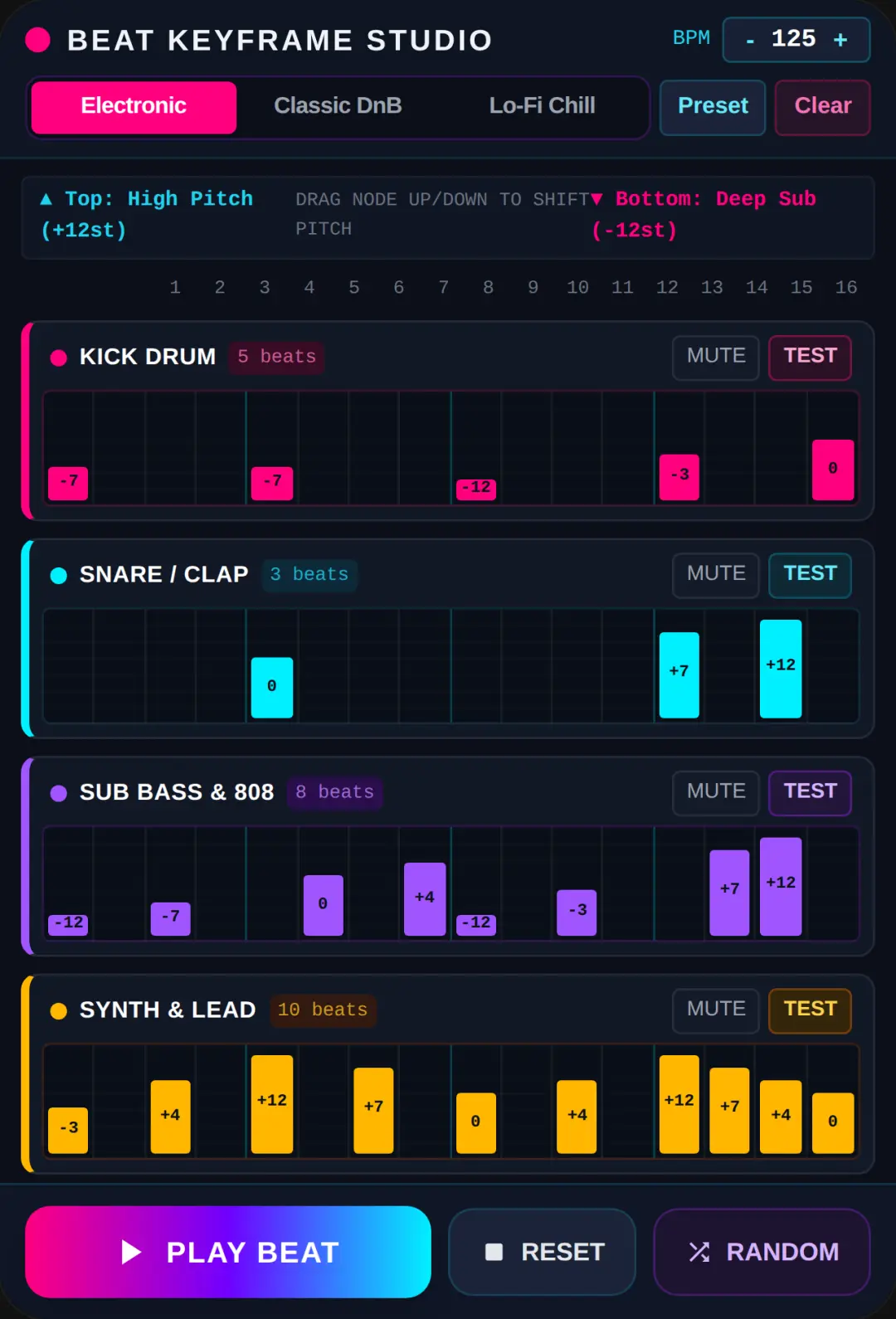
Task: Select Sub Bass step 15 node +12
Action: (781, 887)
